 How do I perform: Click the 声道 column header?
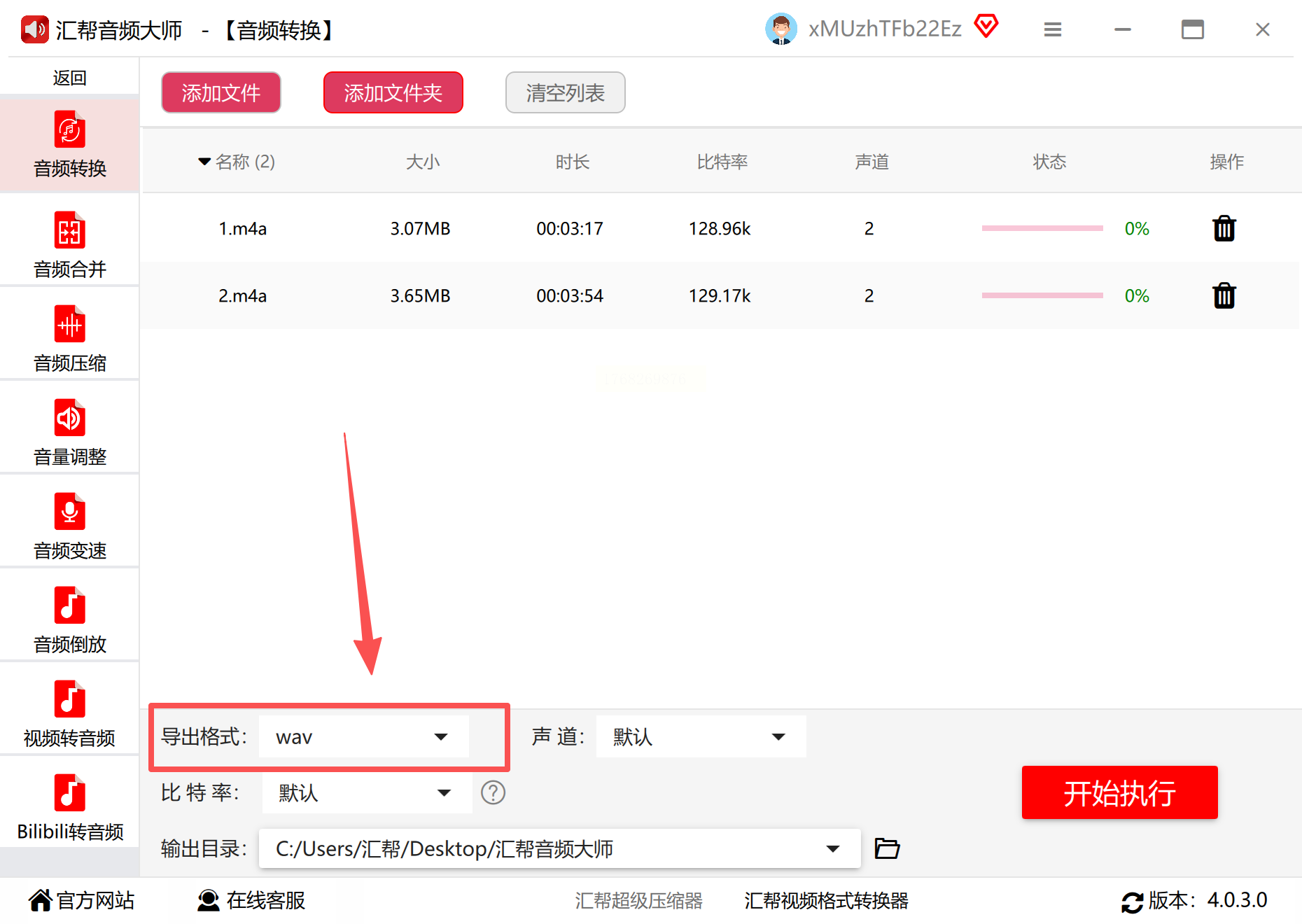click(872, 162)
